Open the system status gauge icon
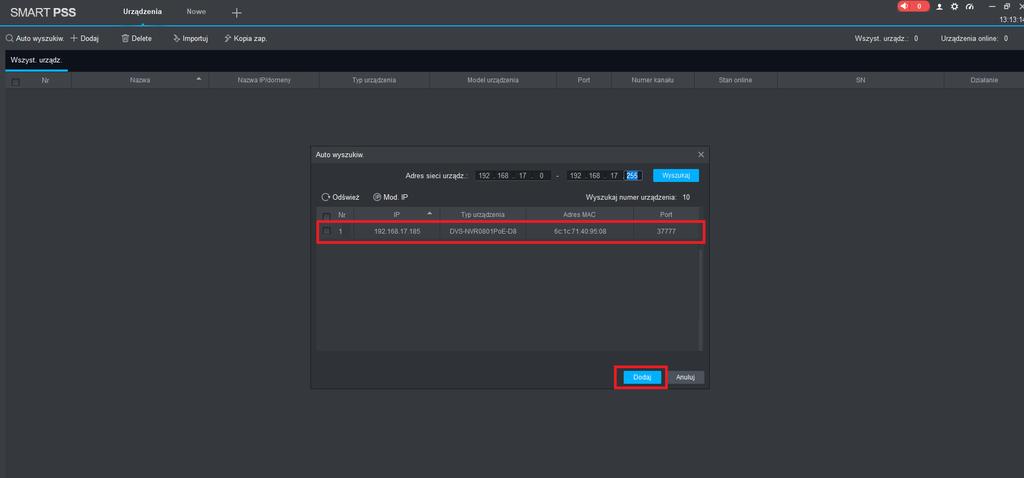1024x478 pixels. point(970,7)
